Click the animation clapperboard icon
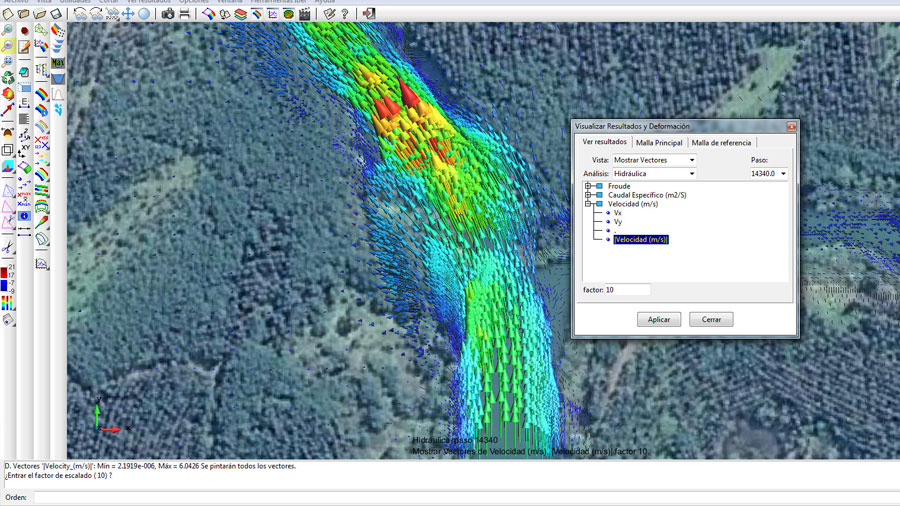Screen dimensions: 900x506 305,14
